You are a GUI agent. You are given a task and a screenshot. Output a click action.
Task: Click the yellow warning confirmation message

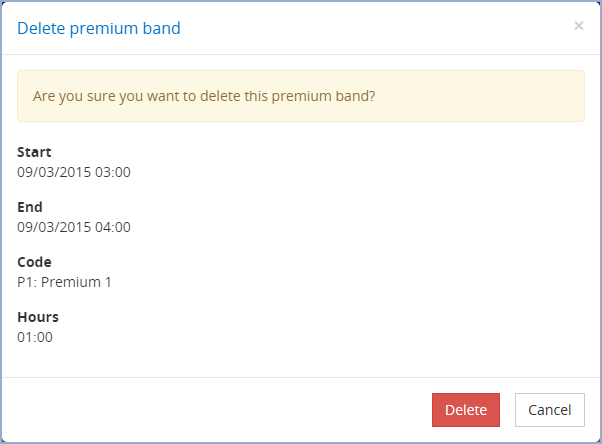point(300,96)
